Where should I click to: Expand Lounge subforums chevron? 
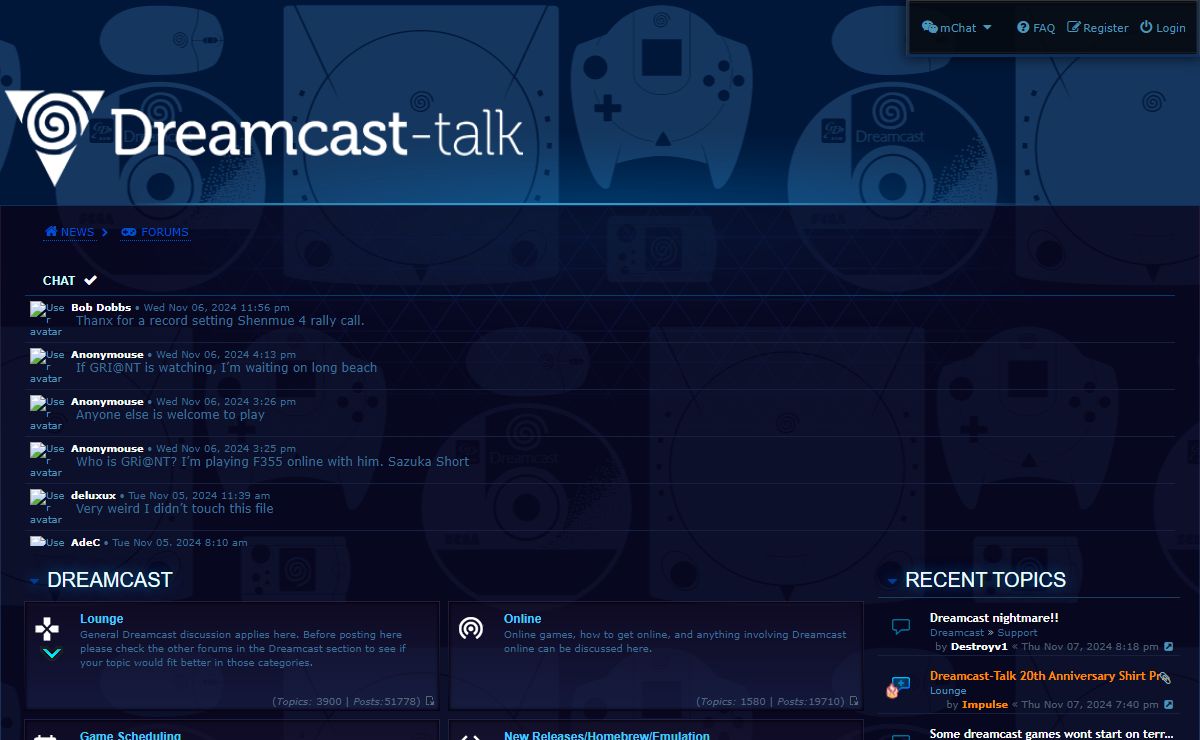(x=52, y=653)
